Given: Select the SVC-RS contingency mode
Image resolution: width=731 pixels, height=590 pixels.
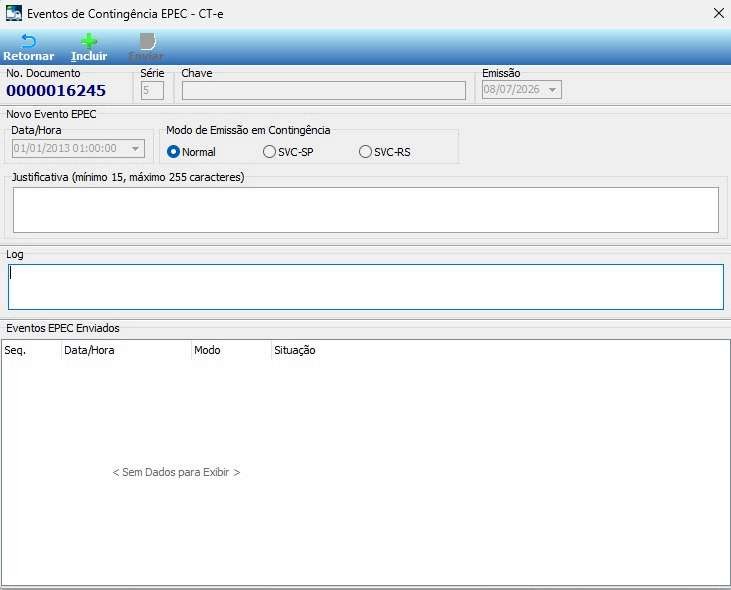Looking at the screenshot, I should 365,152.
